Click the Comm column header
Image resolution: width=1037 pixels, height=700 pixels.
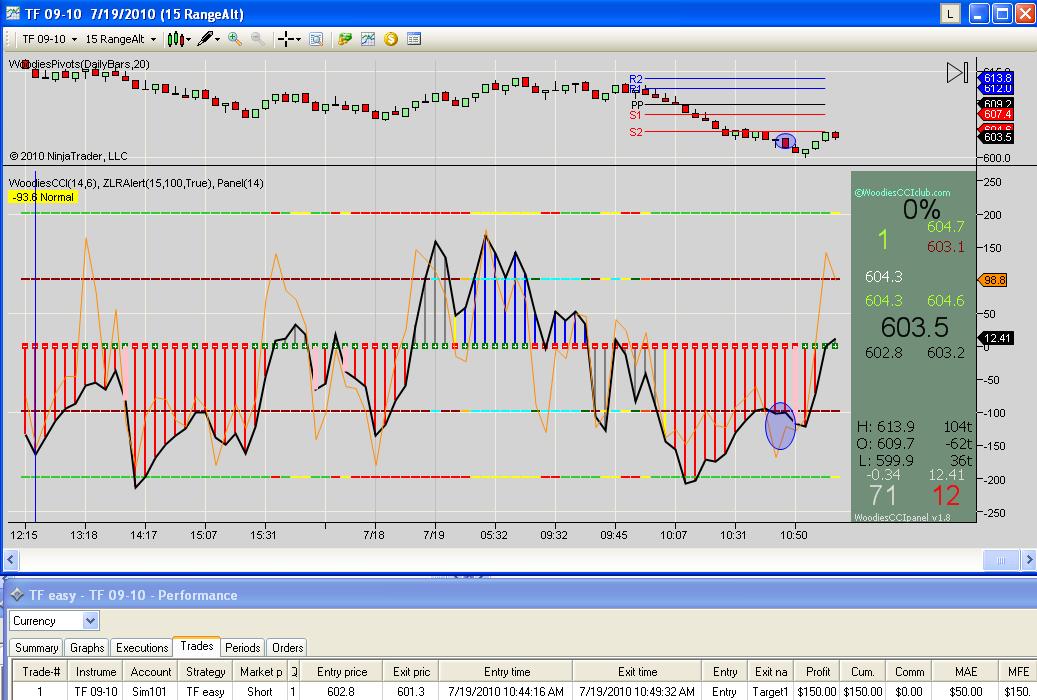(x=909, y=672)
